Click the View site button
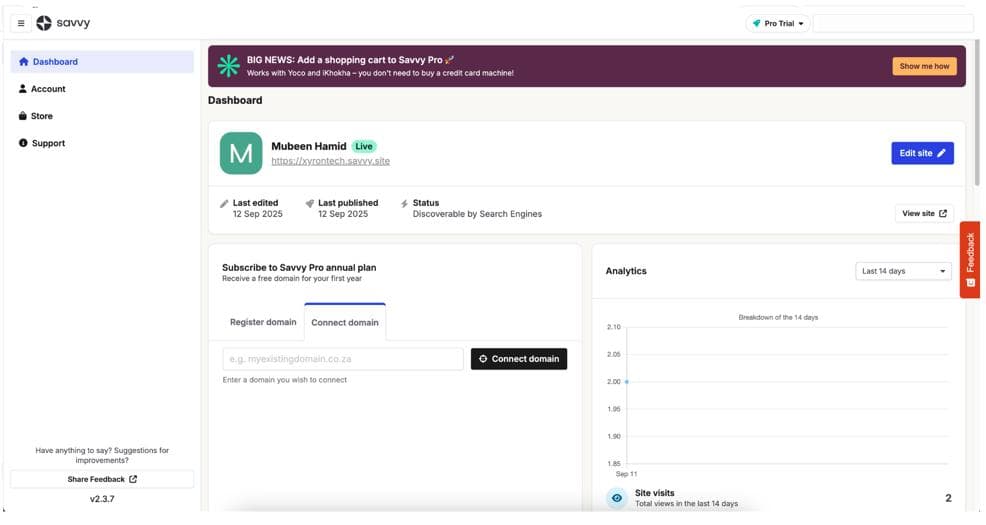 (924, 213)
